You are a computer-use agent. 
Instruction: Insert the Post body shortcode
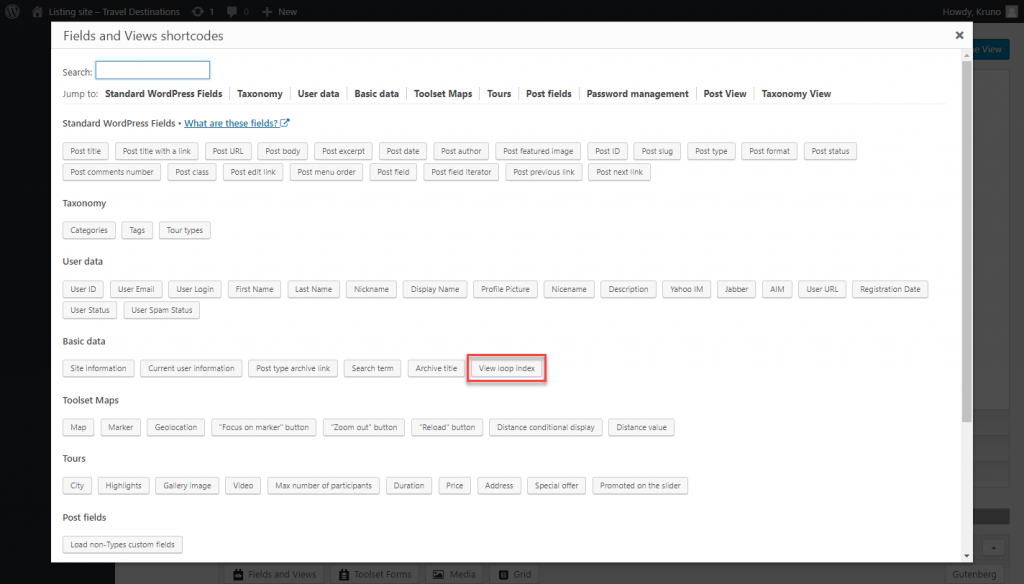(283, 151)
